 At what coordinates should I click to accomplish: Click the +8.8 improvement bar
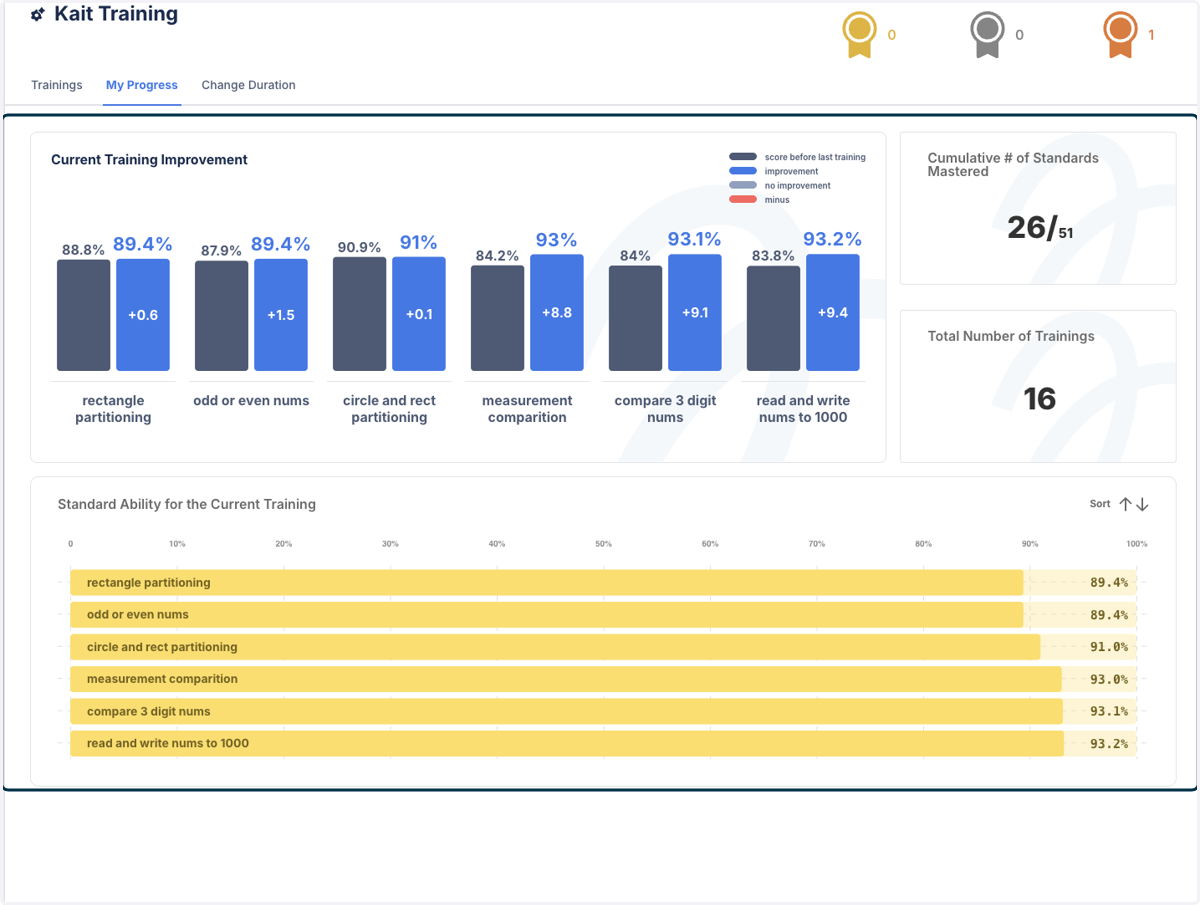pyautogui.click(x=557, y=313)
